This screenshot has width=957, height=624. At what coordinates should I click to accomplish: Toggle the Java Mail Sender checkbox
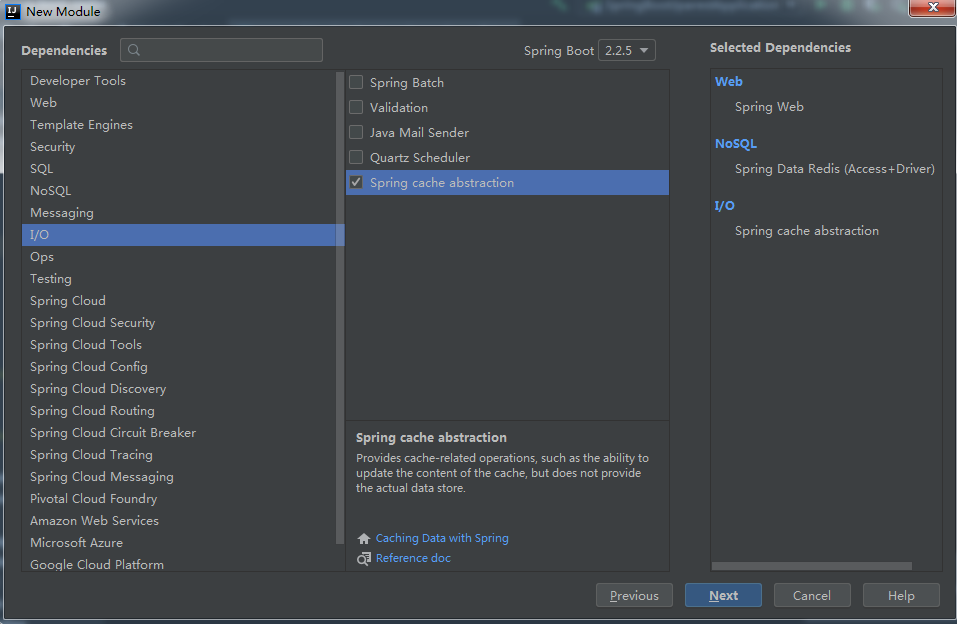point(356,132)
